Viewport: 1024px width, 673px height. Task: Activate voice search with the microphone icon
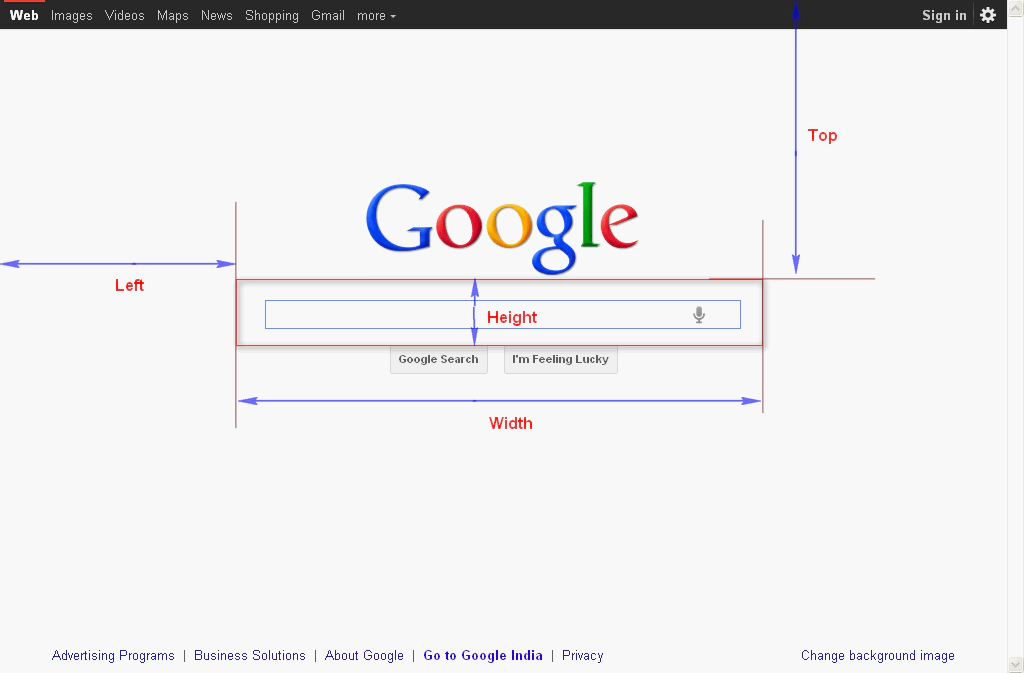[x=698, y=314]
